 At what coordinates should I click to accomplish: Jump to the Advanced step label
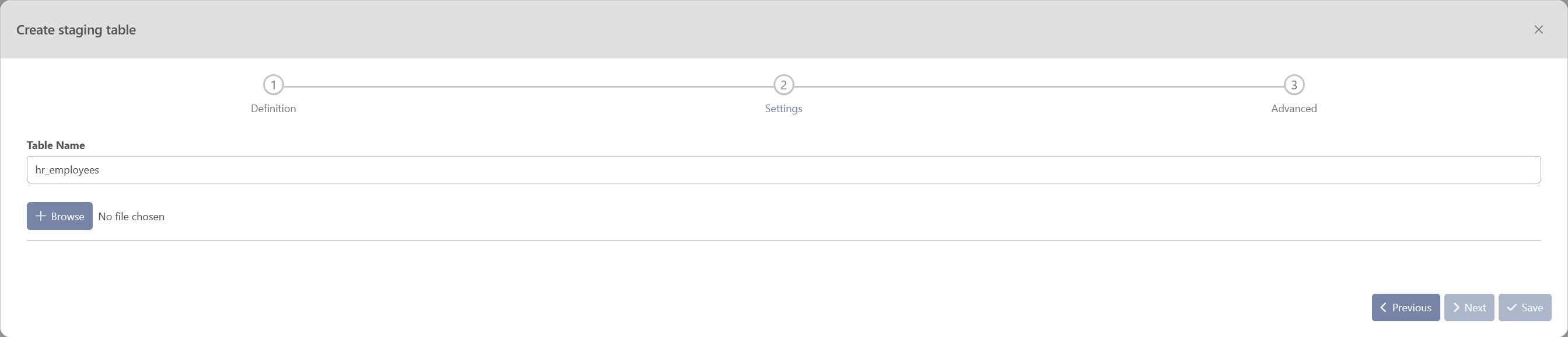pyautogui.click(x=1293, y=109)
